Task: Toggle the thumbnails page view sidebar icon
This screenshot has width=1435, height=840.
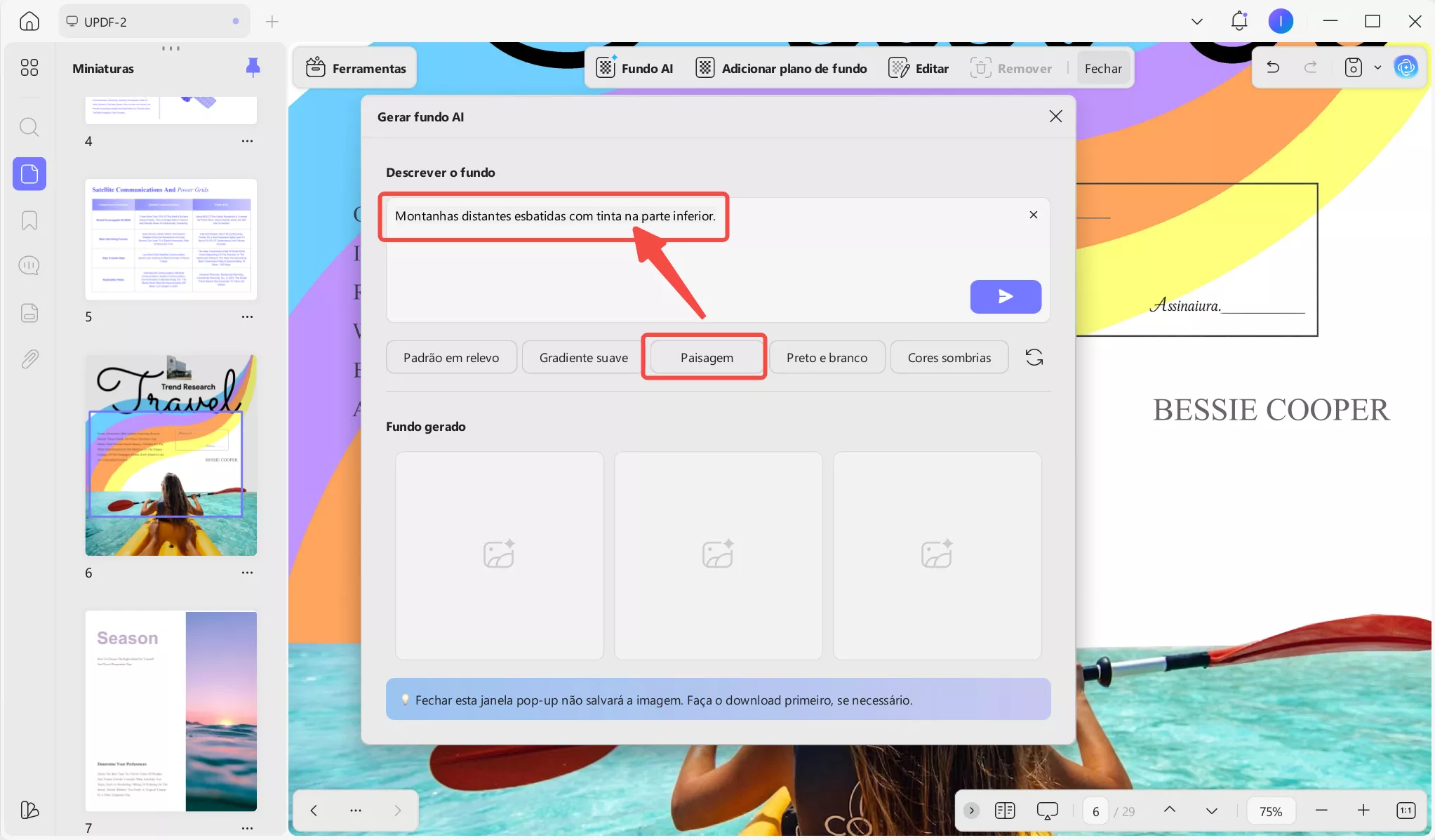Action: point(29,173)
